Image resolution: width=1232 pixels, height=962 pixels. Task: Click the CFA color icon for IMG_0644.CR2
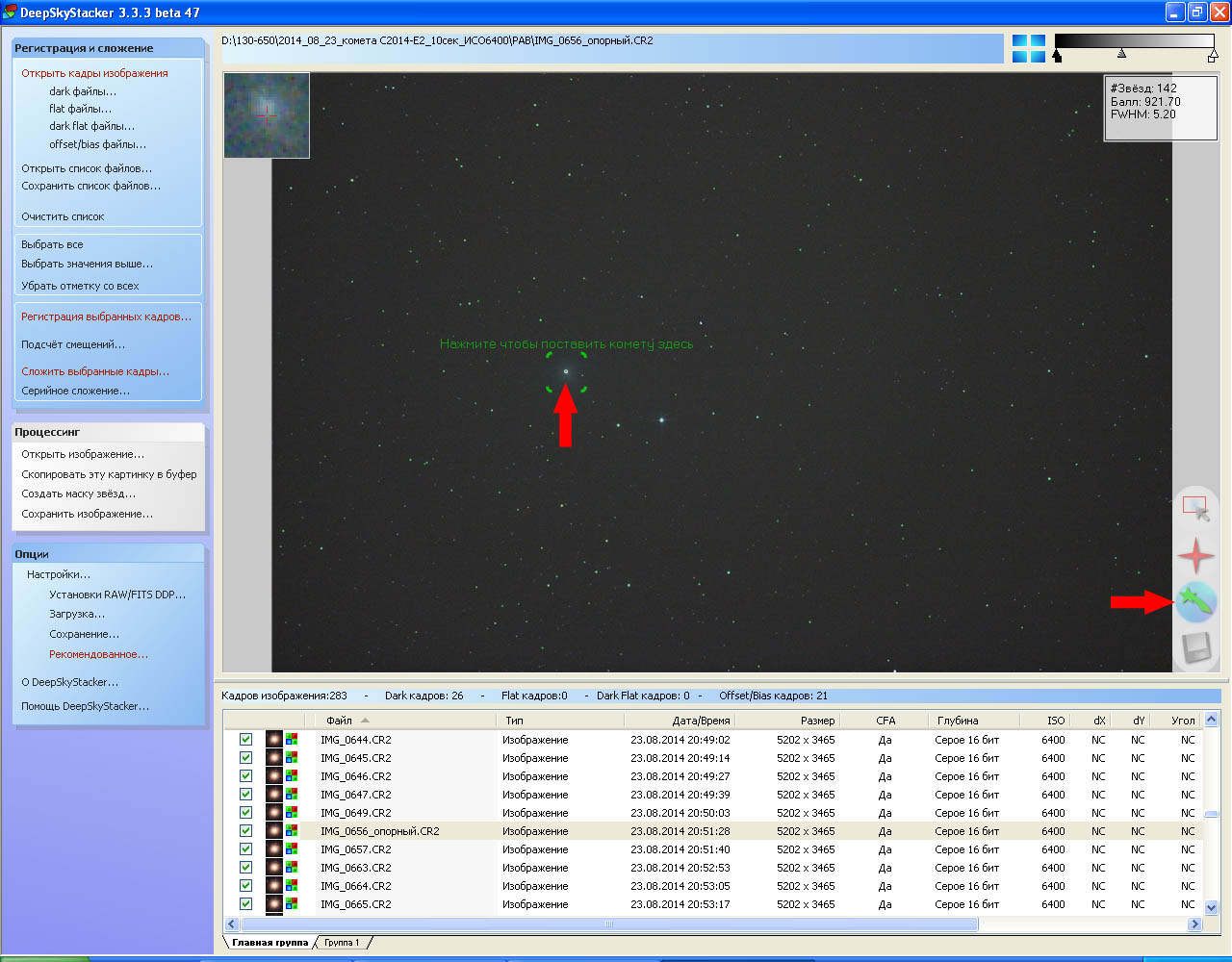pos(292,740)
